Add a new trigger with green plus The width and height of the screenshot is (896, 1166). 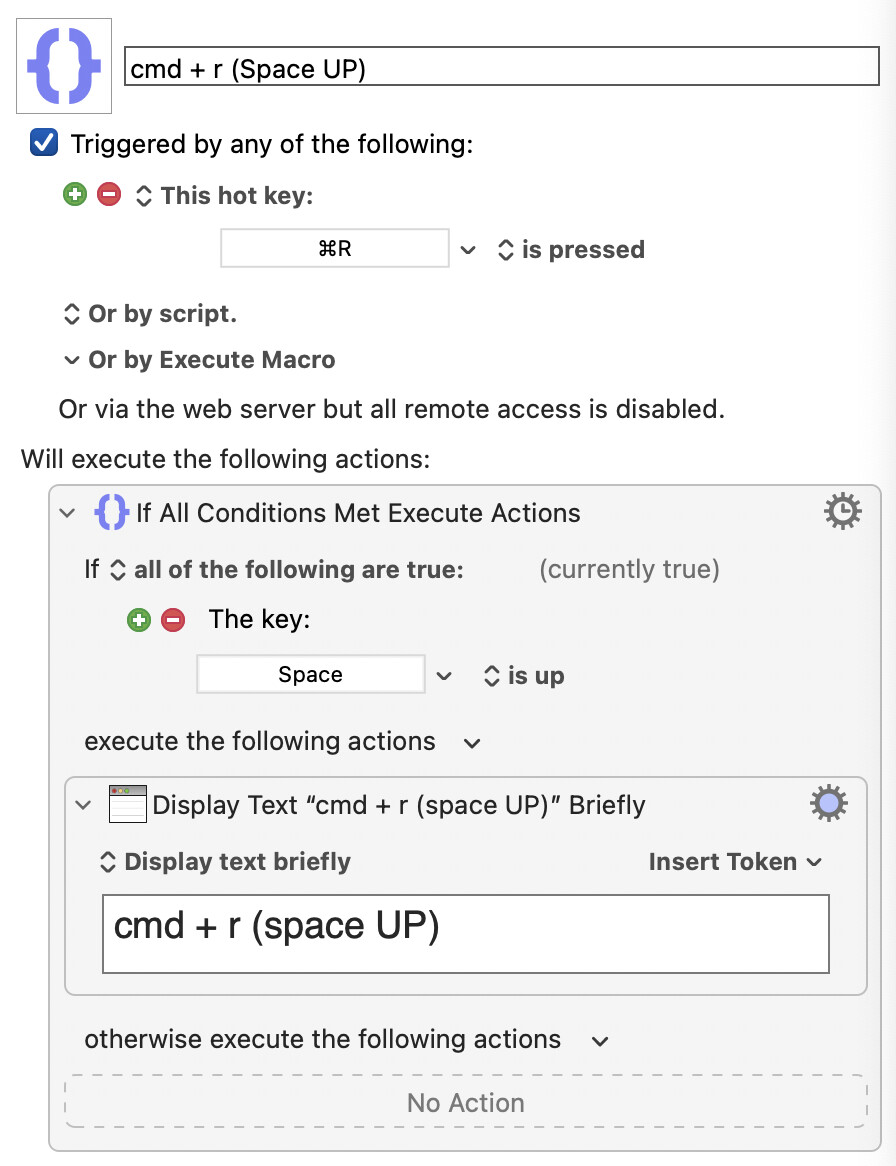tap(74, 195)
